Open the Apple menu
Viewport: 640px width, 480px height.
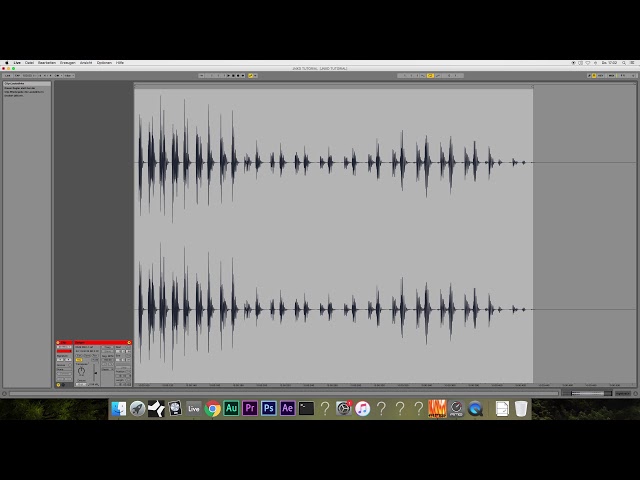click(7, 63)
